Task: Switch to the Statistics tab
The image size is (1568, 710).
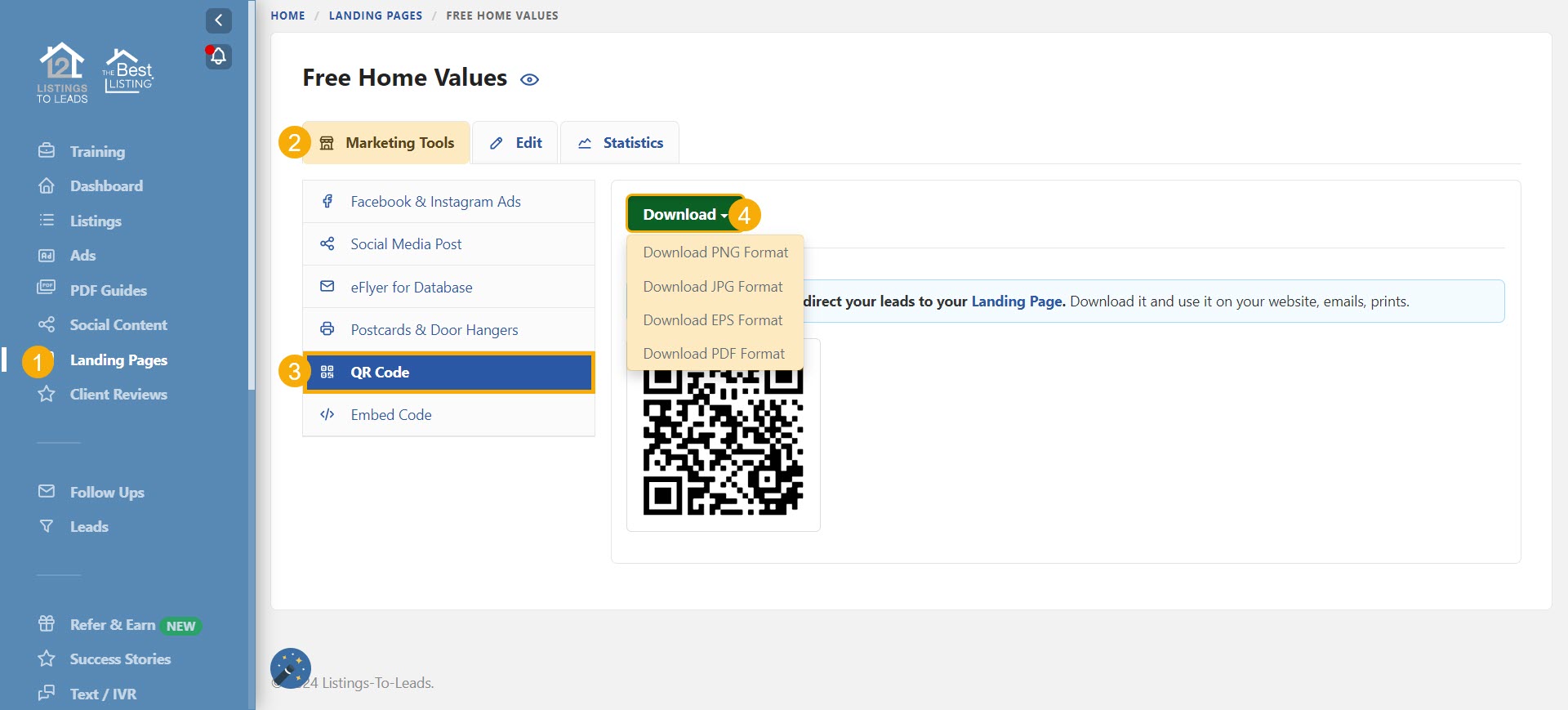Action: (x=620, y=143)
